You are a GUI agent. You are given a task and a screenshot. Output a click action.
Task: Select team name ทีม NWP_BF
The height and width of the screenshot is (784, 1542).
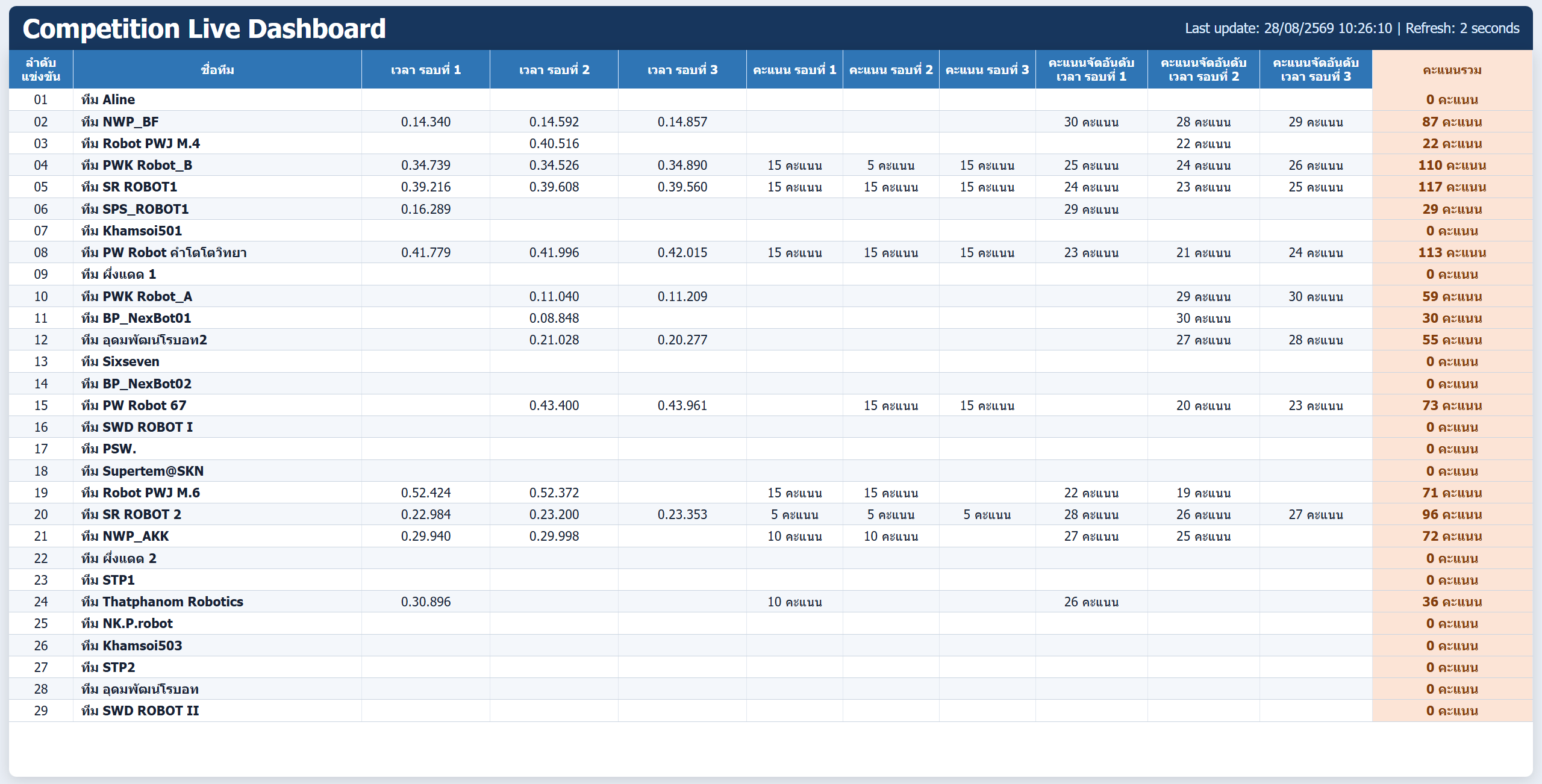click(x=120, y=122)
